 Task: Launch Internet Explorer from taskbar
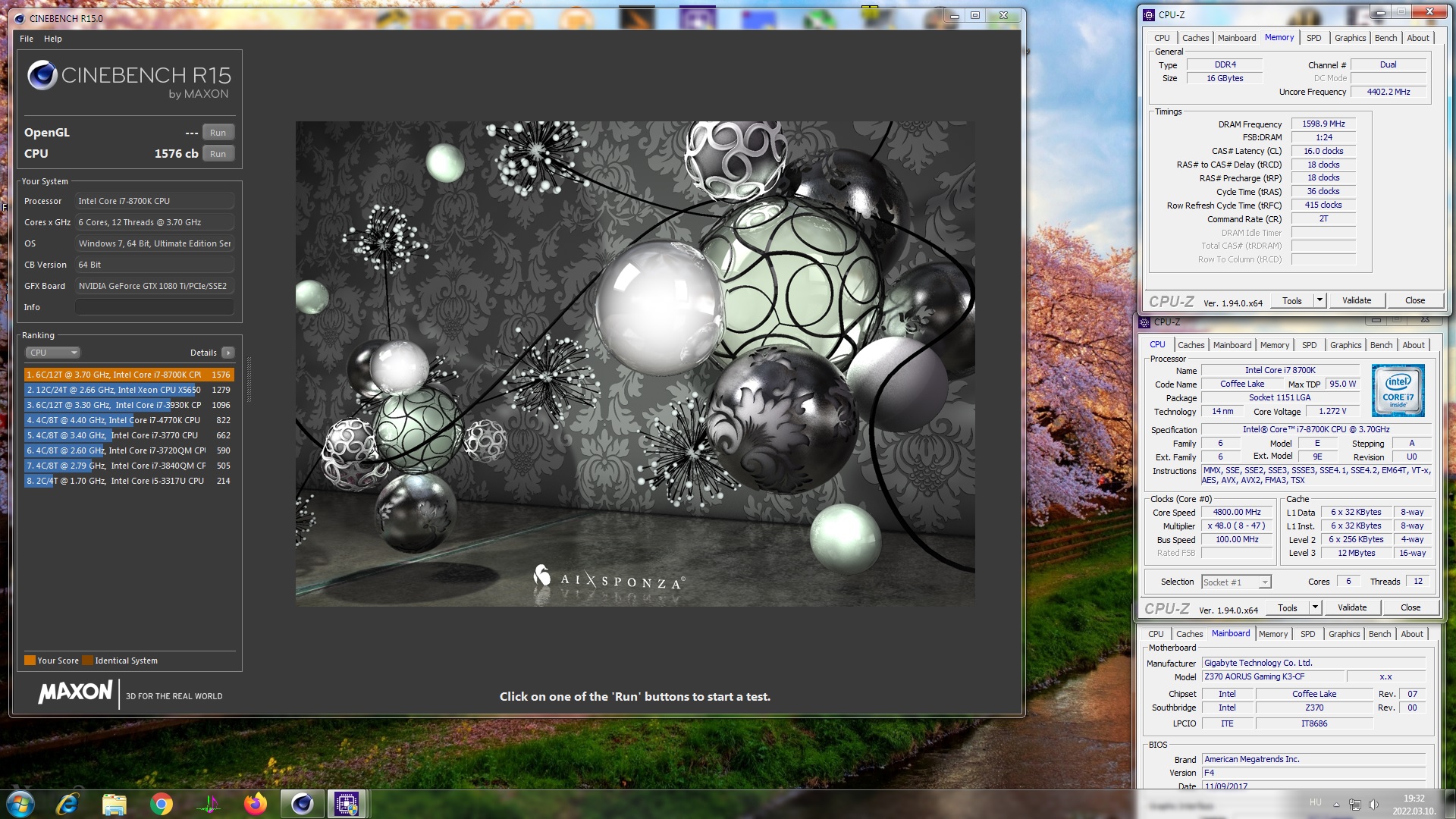[67, 804]
